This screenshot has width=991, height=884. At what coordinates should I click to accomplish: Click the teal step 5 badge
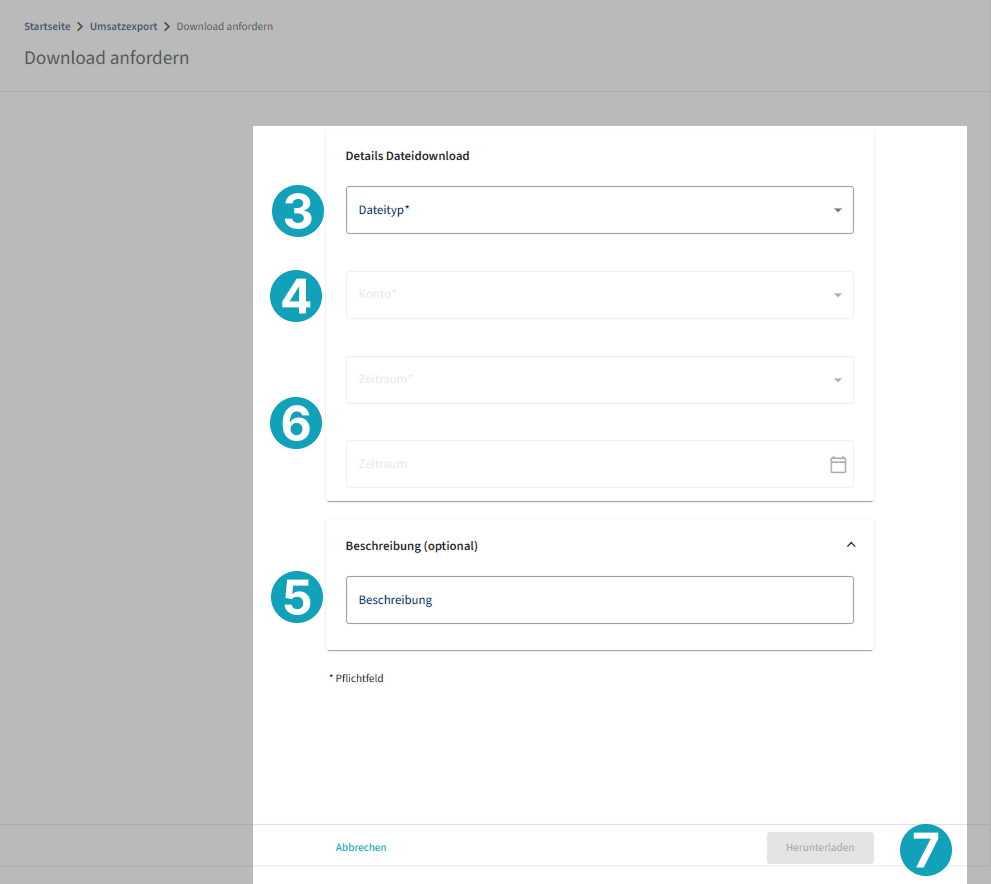297,597
